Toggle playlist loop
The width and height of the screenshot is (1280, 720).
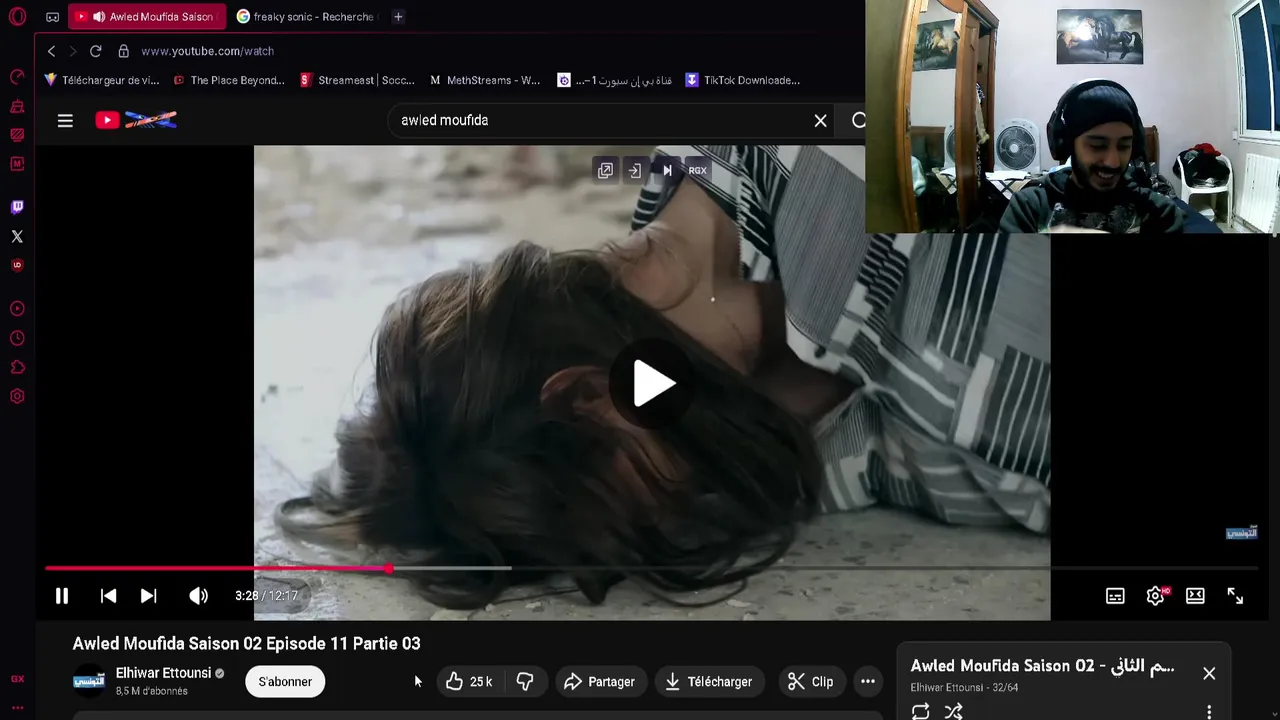(921, 711)
